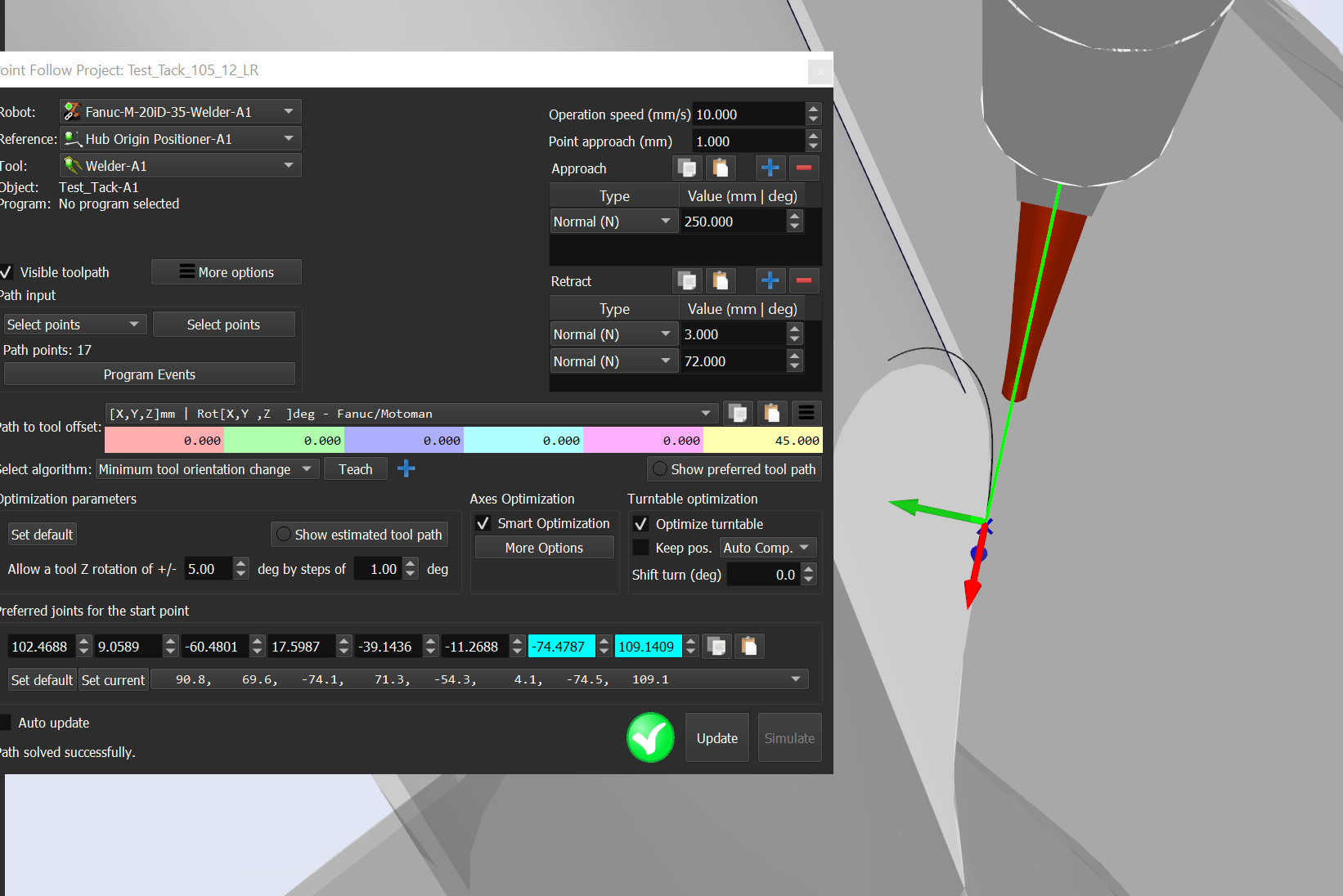Open the Auto Comp. dropdown
The height and width of the screenshot is (896, 1343).
click(x=766, y=548)
